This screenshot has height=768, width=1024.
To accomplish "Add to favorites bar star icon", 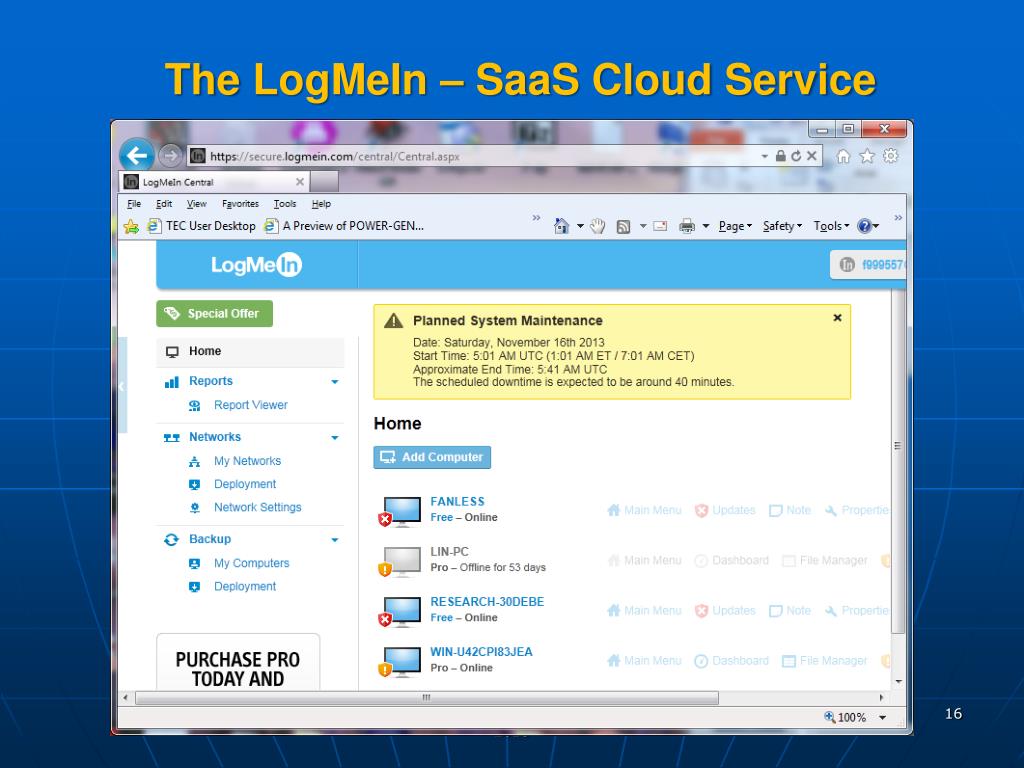I will pos(131,226).
